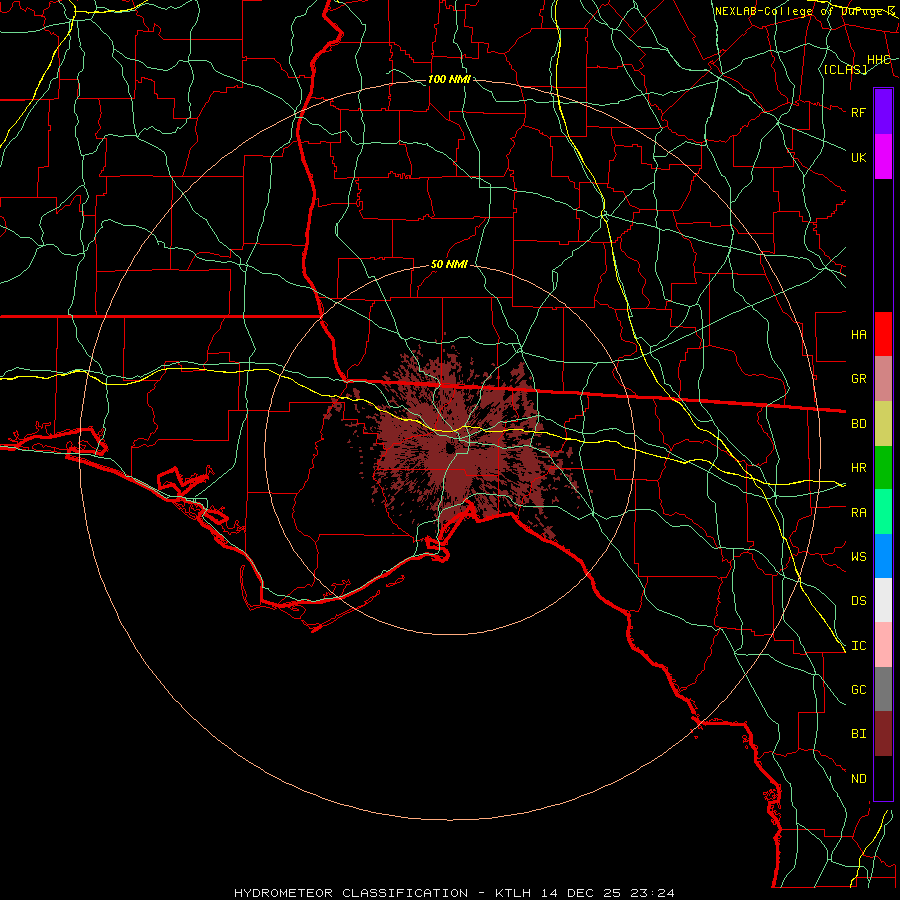Click the 23:24 timestamp
The image size is (900, 900).
coord(655,893)
